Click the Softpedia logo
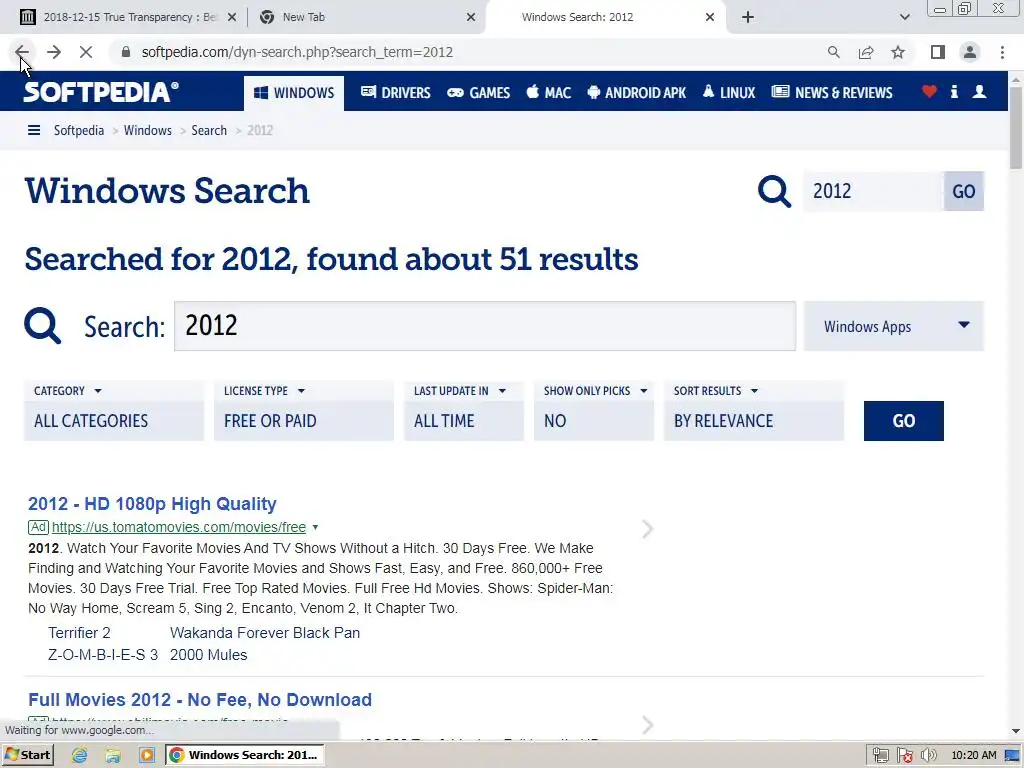This screenshot has width=1024, height=768. click(101, 91)
